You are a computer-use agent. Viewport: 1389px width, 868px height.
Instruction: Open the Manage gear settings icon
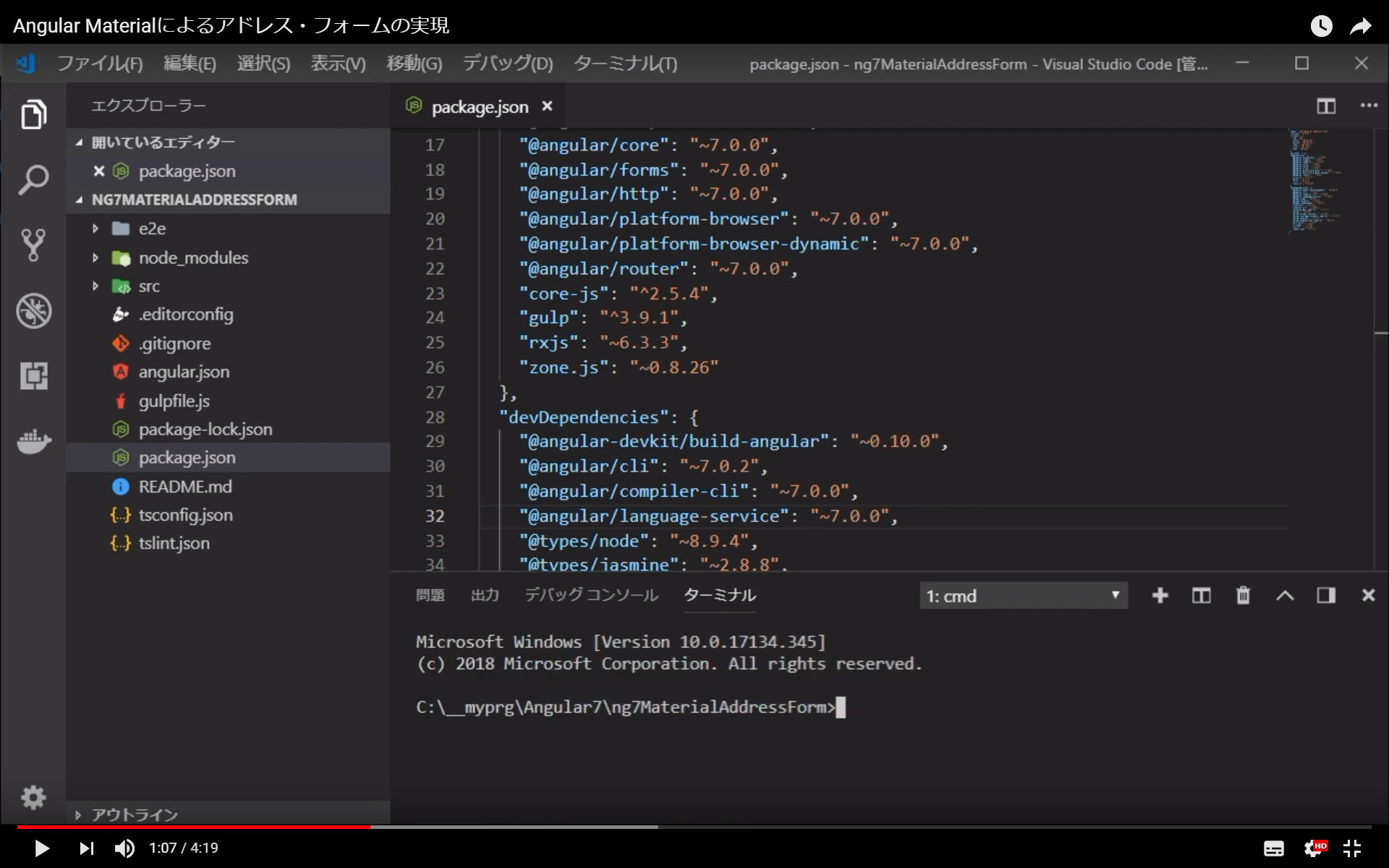33,797
